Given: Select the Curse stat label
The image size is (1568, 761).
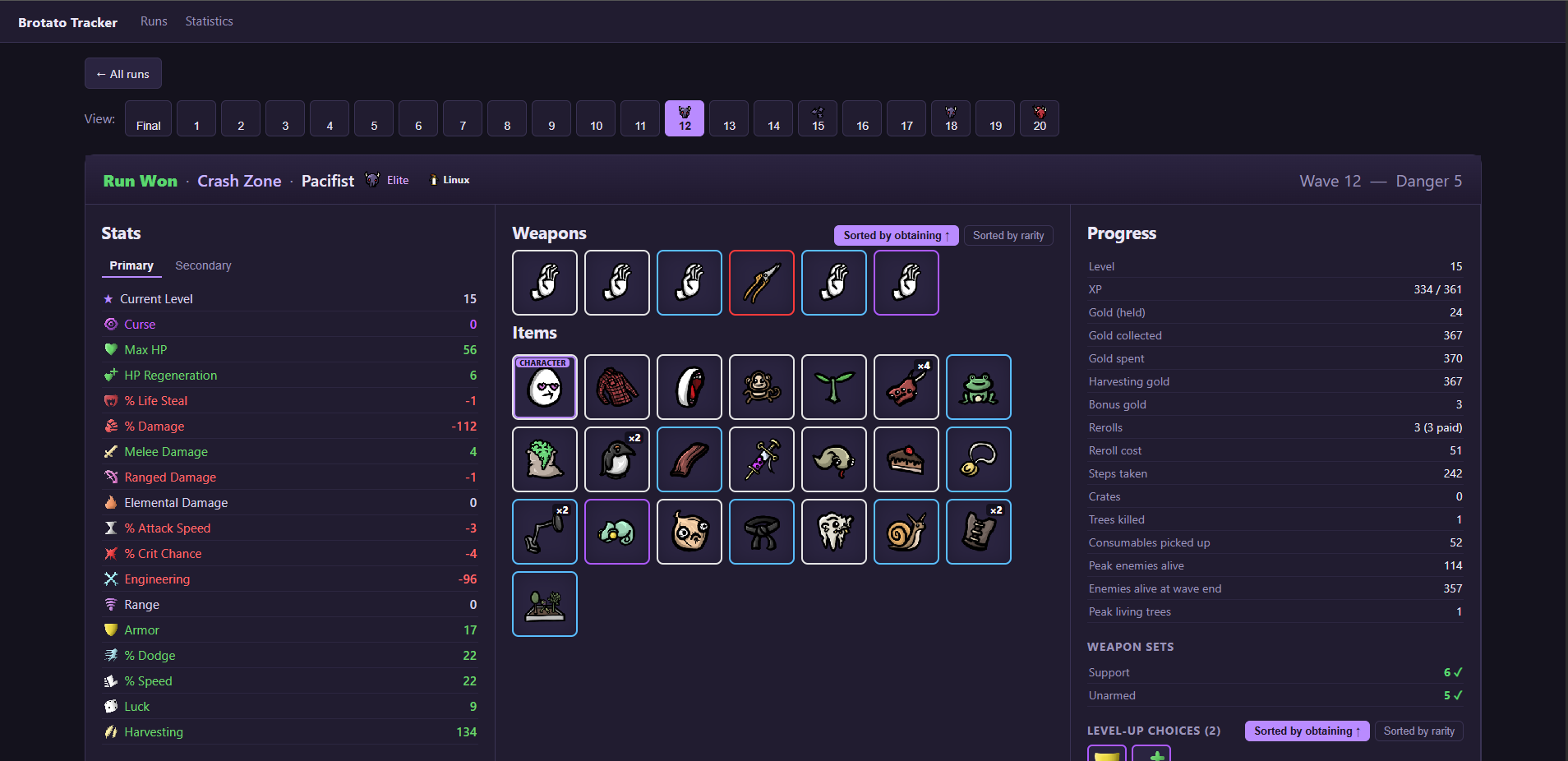Looking at the screenshot, I should (140, 325).
